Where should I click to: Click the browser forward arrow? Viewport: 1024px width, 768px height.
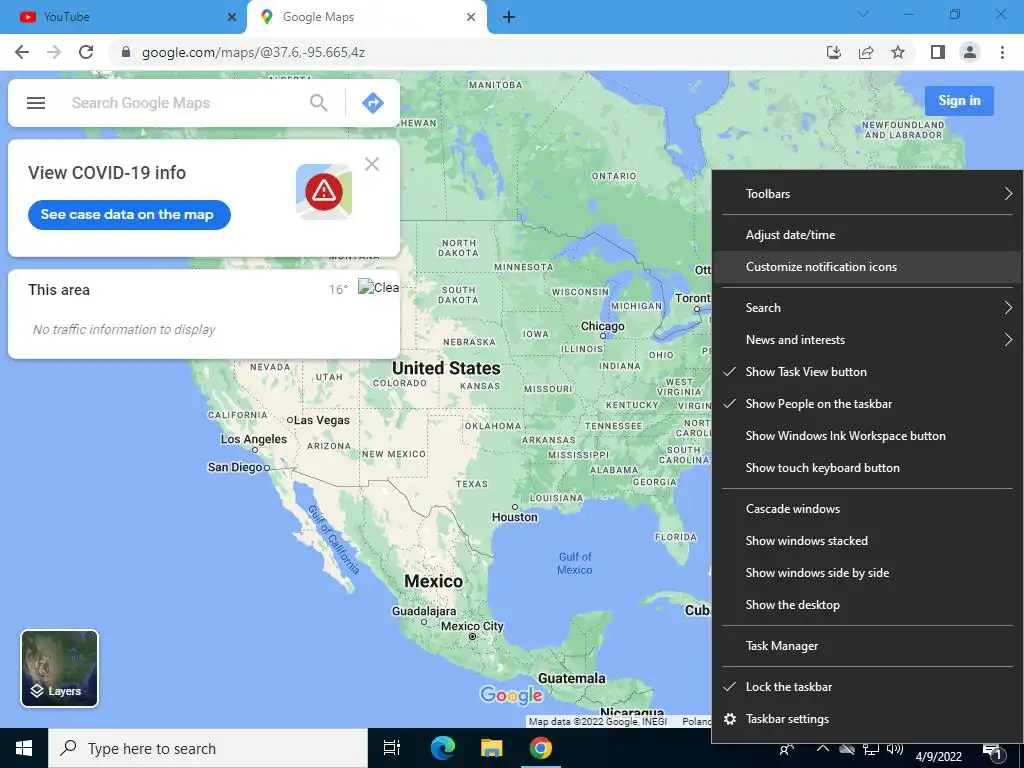click(54, 52)
